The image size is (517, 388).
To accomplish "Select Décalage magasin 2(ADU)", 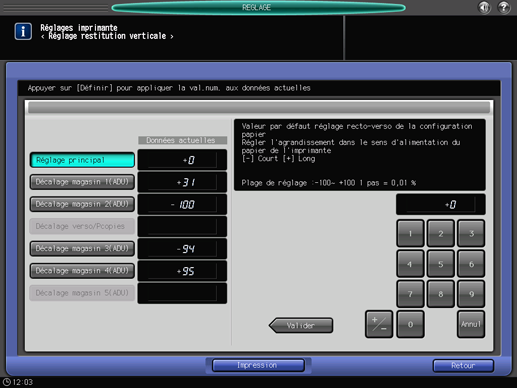I will pyautogui.click(x=82, y=204).
